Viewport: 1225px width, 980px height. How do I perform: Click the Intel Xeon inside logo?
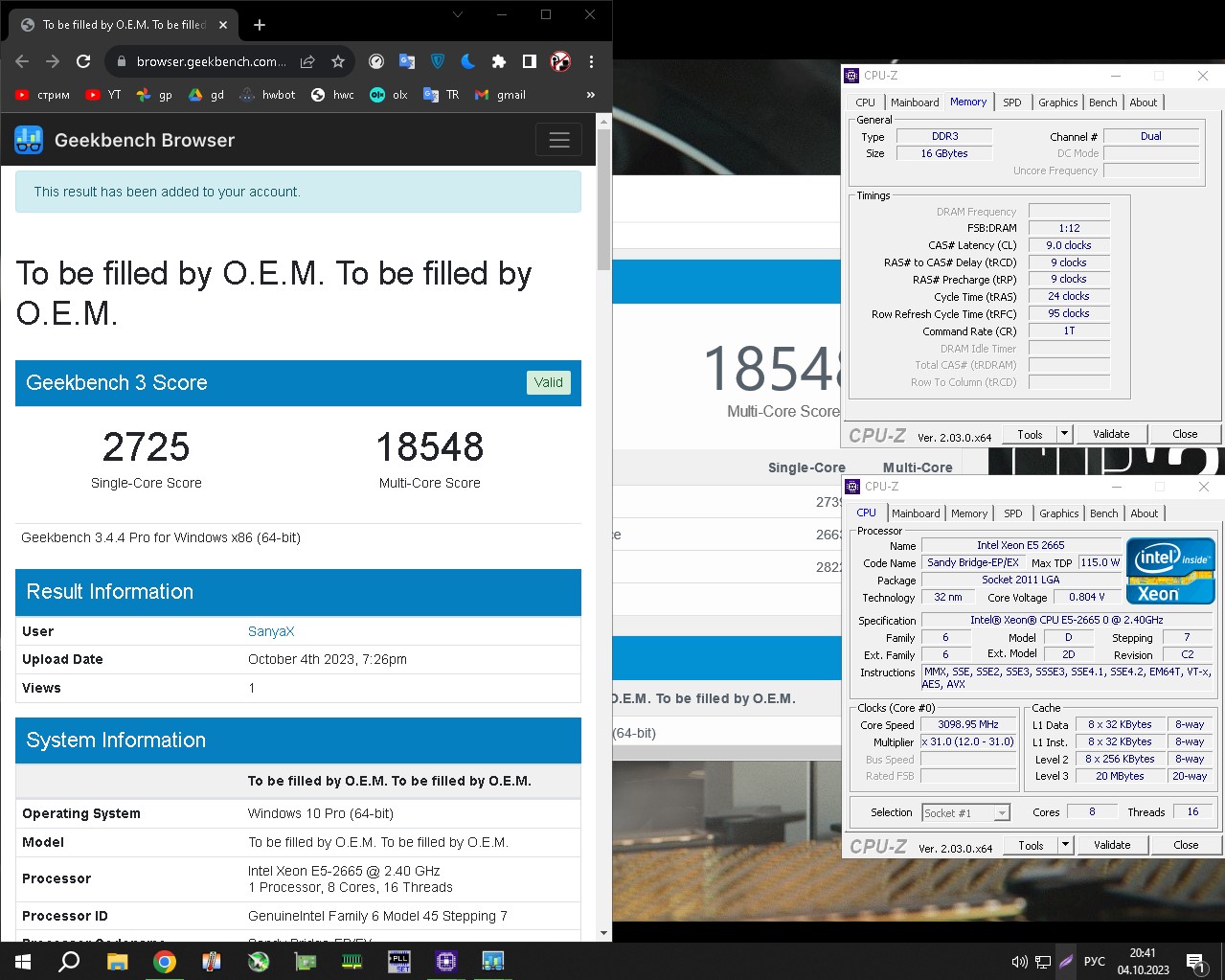point(1170,572)
